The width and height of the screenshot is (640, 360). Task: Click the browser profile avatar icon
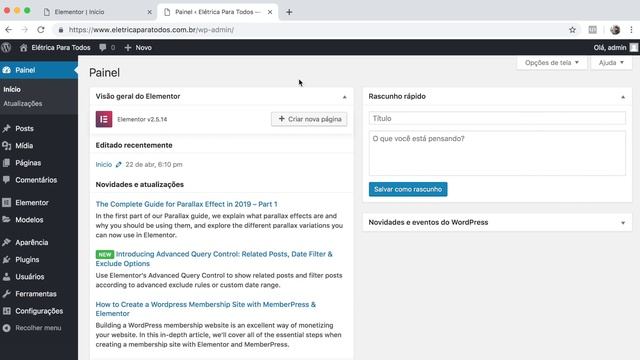(615, 30)
